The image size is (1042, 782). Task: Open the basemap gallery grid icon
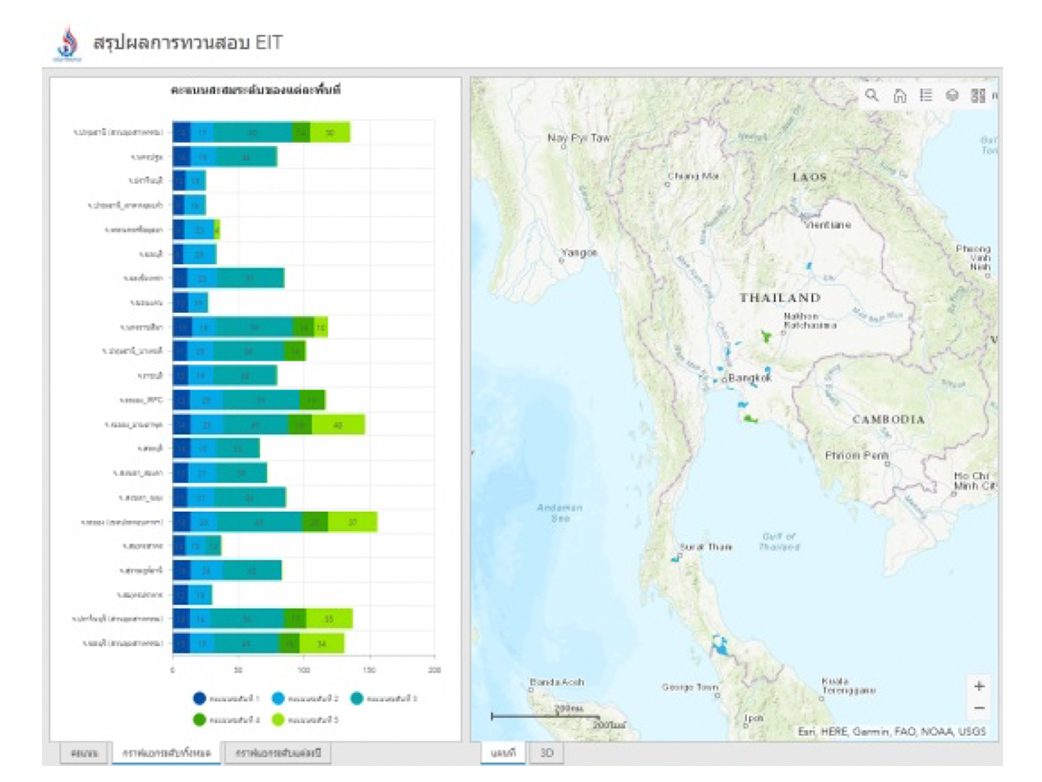978,95
